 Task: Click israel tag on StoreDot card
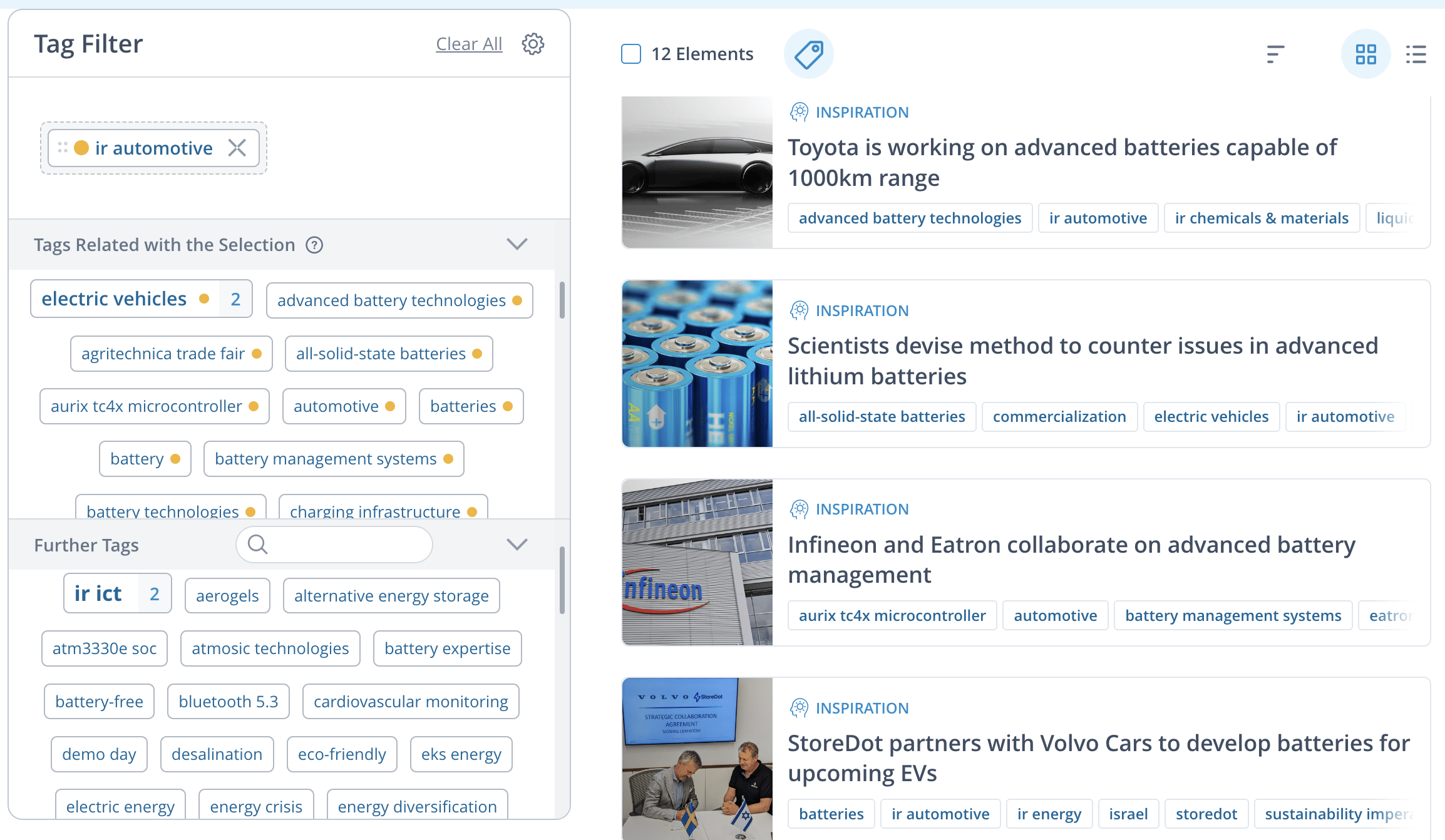[x=1128, y=814]
